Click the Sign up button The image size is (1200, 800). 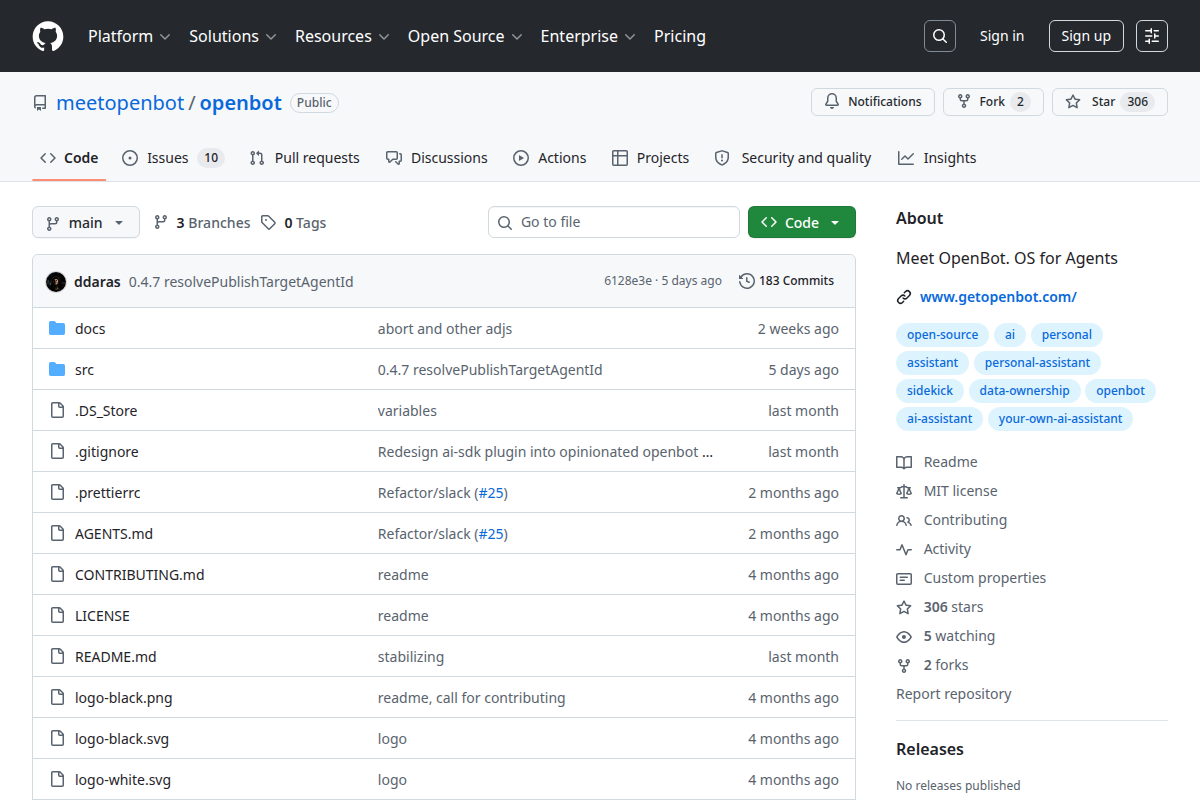[x=1086, y=36]
